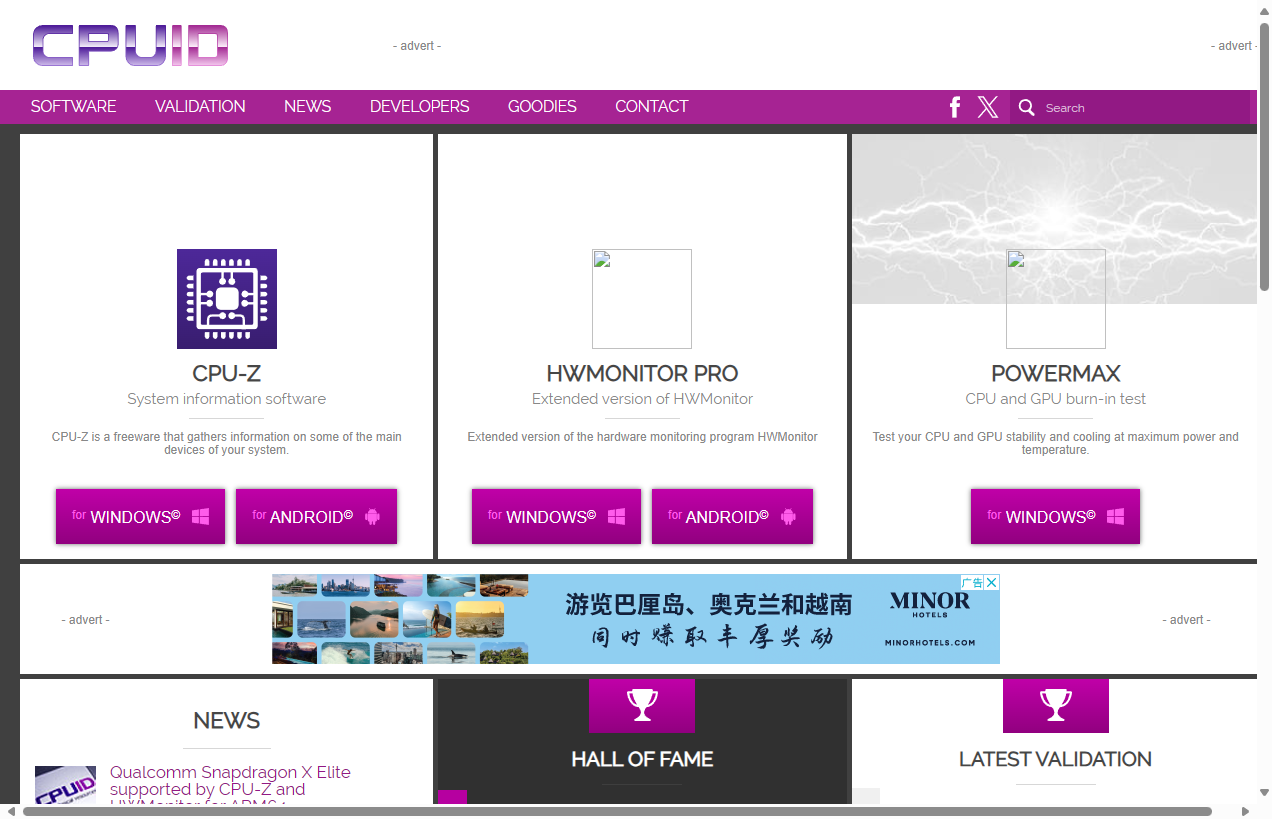Click the Latest Validation trophy icon
Image resolution: width=1272 pixels, height=819 pixels.
pos(1055,705)
